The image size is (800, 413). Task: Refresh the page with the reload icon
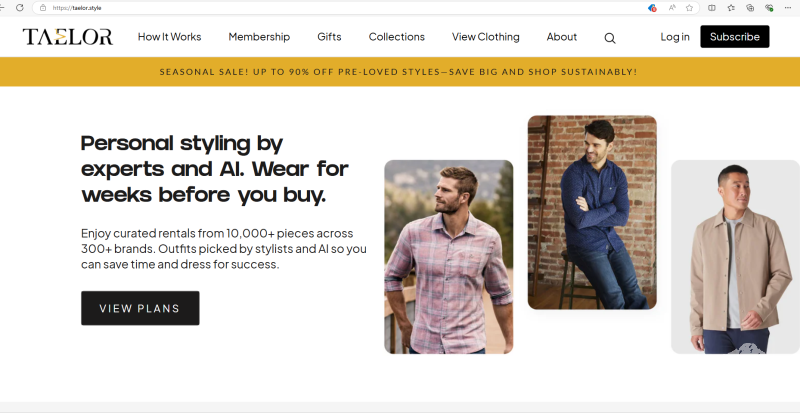[x=20, y=7]
